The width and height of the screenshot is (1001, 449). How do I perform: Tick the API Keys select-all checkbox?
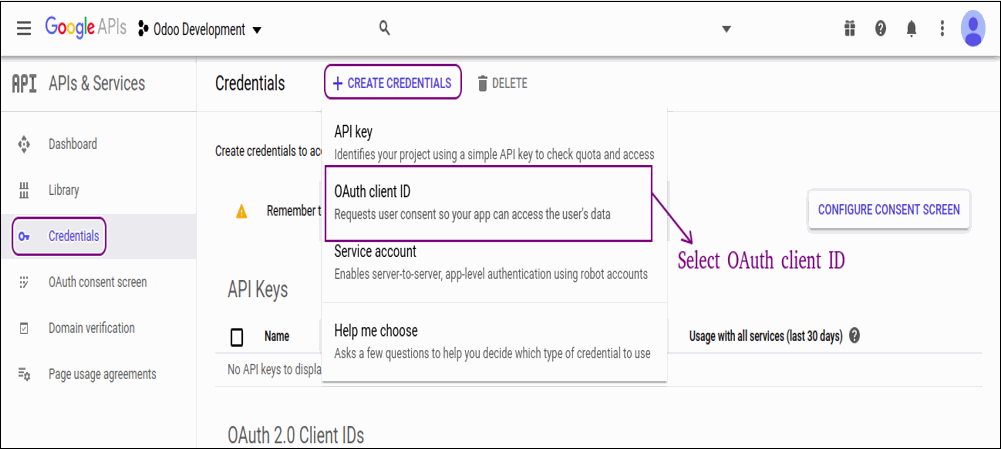[236, 337]
